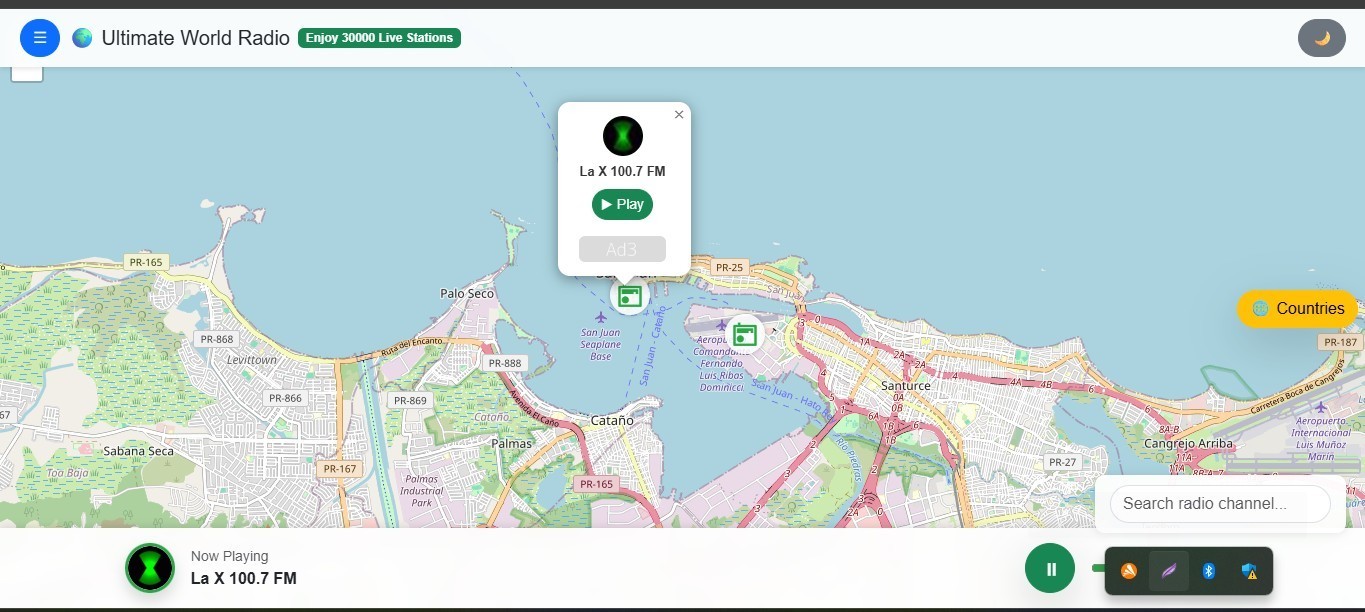The width and height of the screenshot is (1365, 612).
Task: Click the PR-187 road shield
Action: (1340, 342)
